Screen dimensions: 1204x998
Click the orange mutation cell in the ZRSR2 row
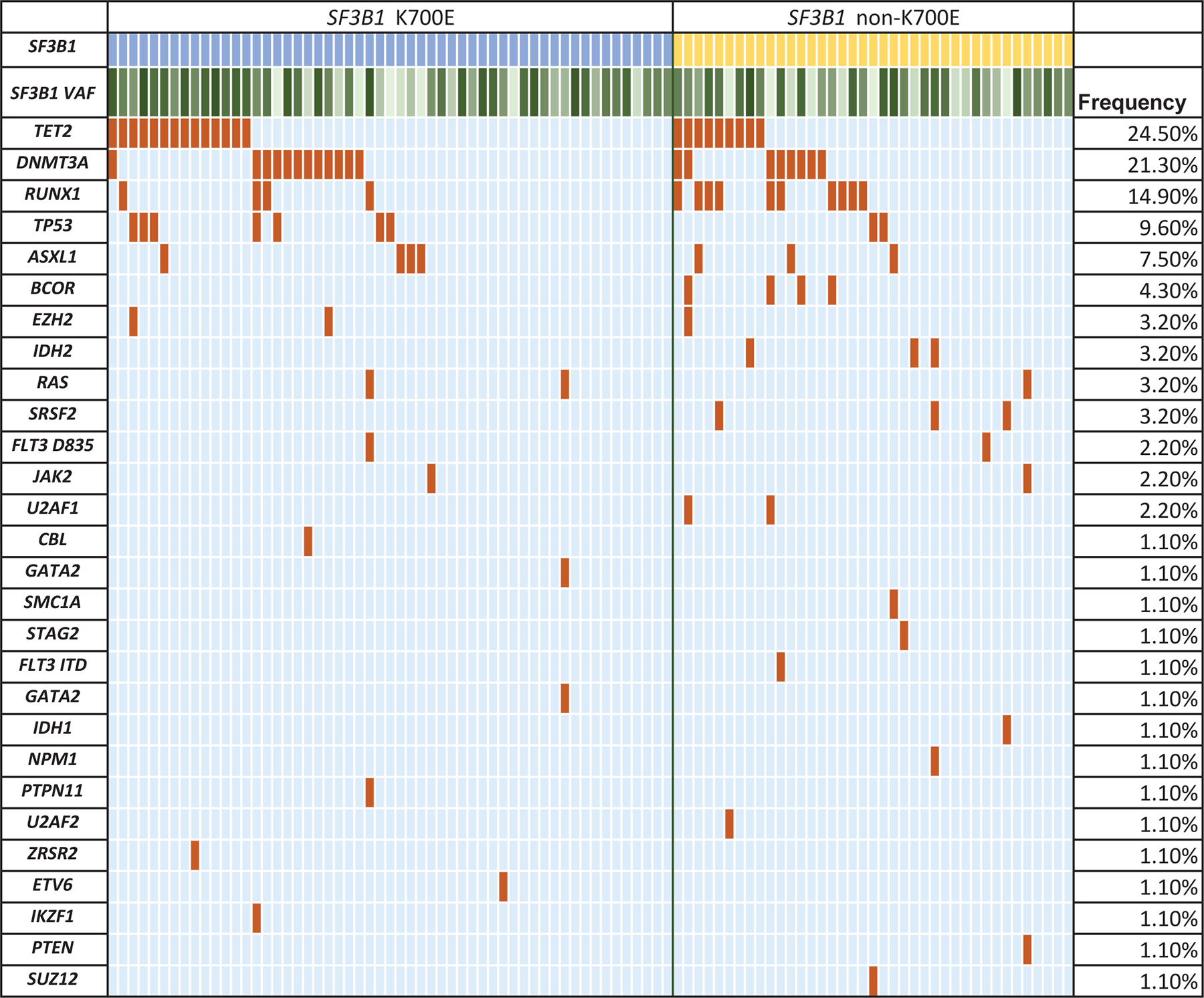point(195,856)
